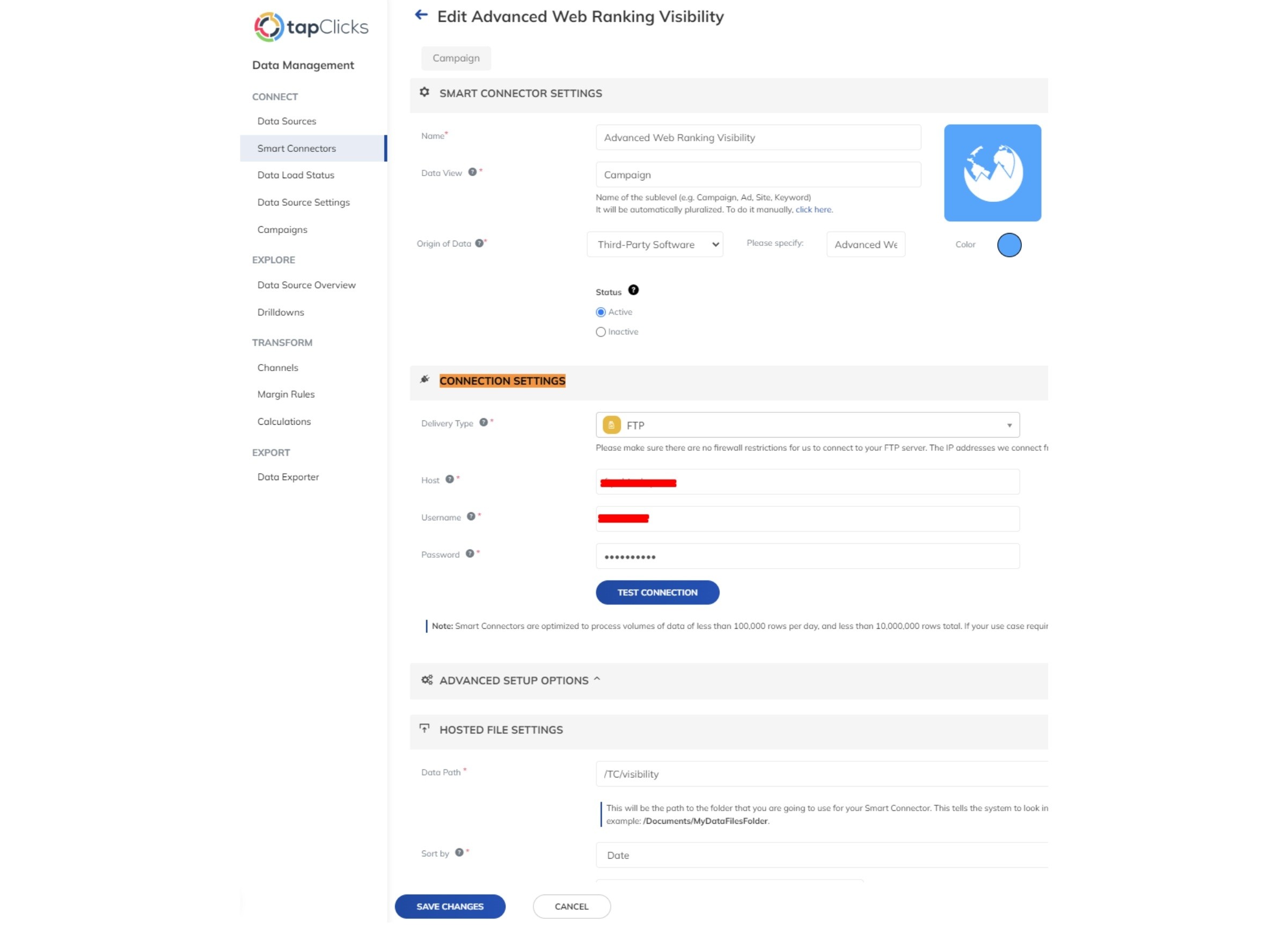Click the Delivery Type help icon

484,422
